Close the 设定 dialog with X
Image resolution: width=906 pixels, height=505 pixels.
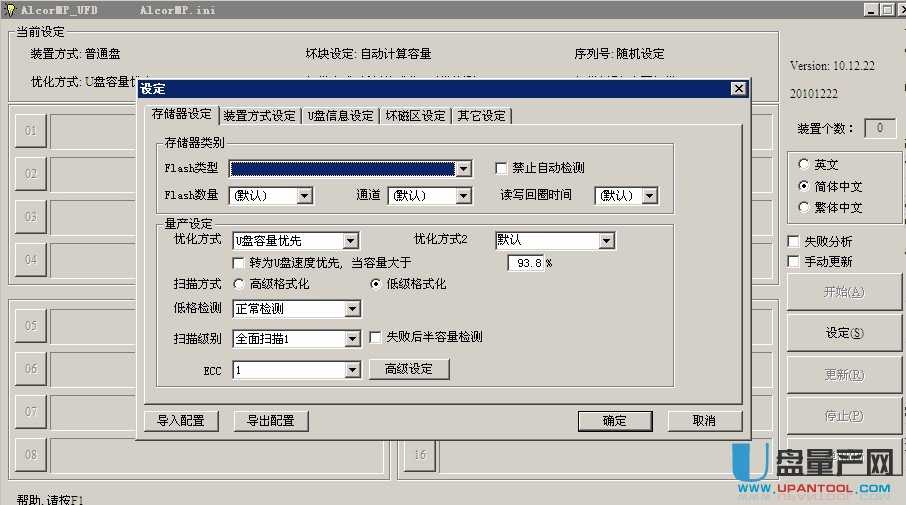[738, 89]
